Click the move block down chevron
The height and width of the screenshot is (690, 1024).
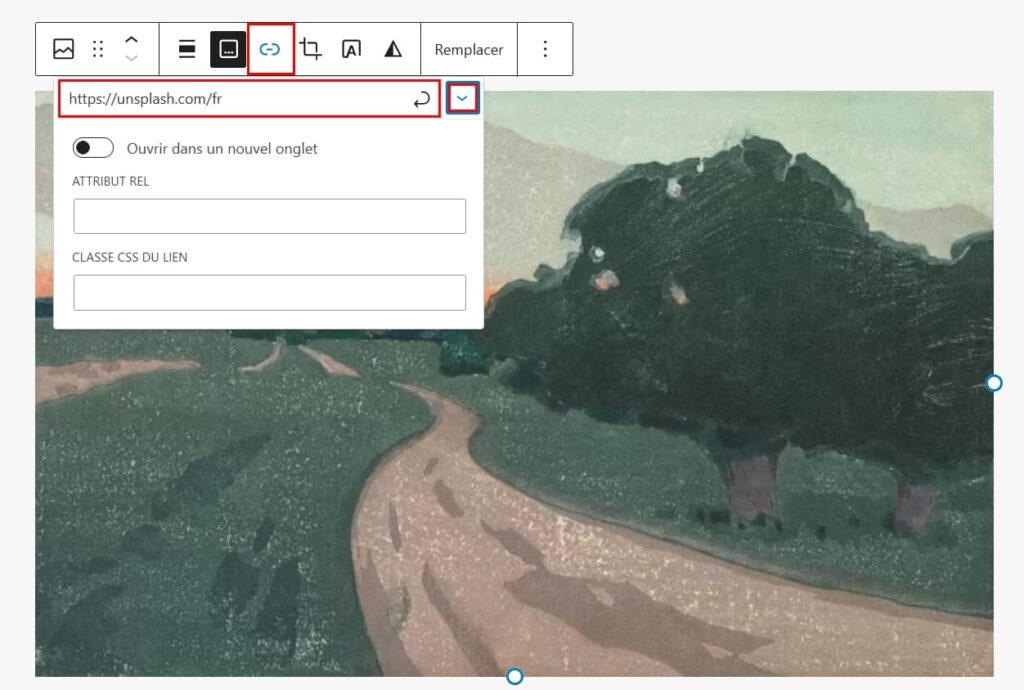click(130, 57)
